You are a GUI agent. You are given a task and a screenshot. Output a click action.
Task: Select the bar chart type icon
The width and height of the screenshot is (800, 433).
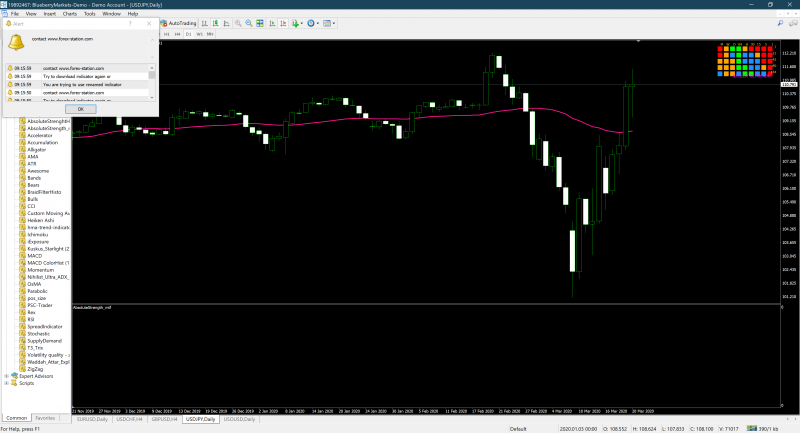pyautogui.click(x=205, y=23)
